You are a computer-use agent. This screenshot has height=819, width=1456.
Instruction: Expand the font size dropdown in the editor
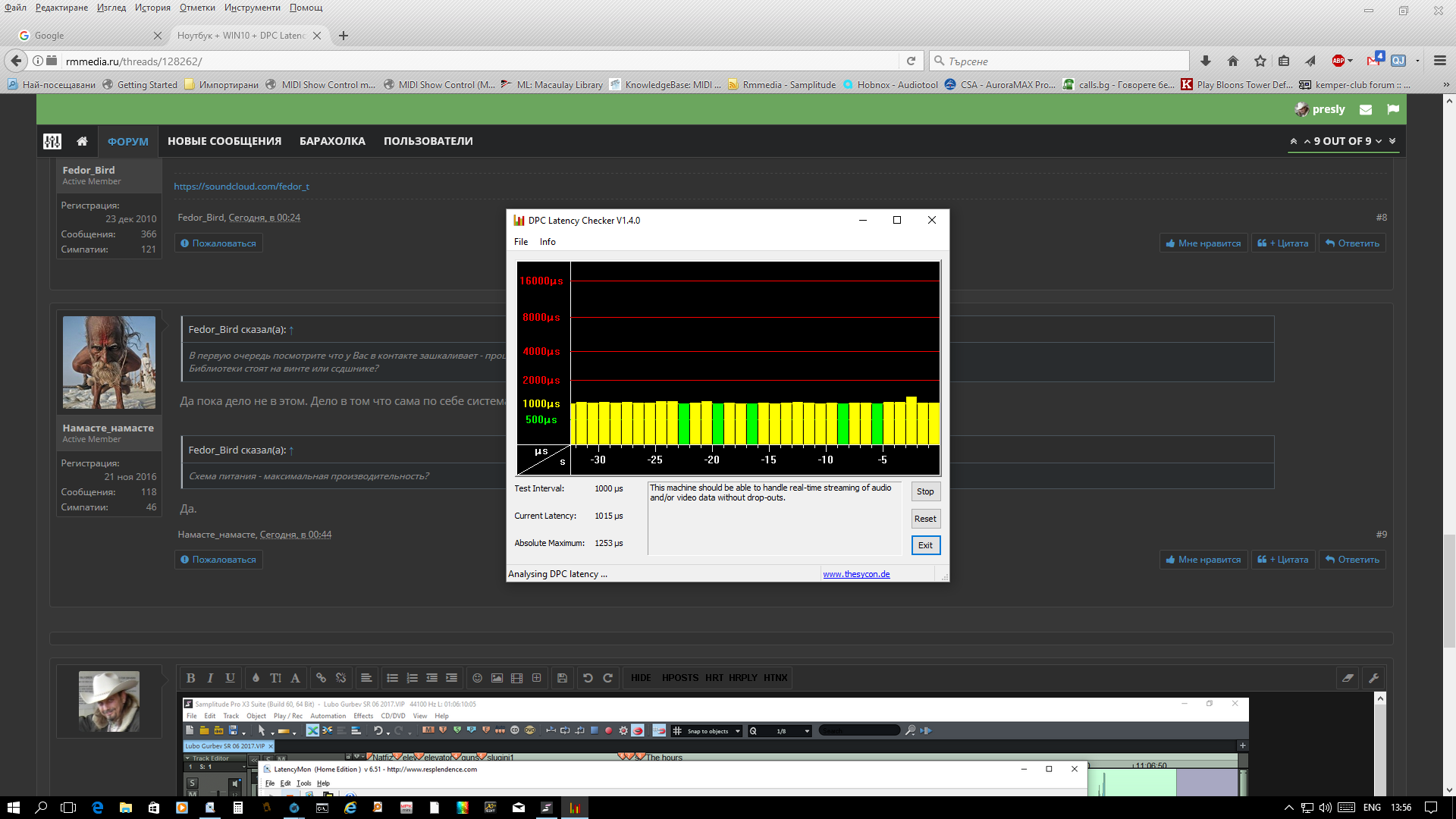[275, 678]
